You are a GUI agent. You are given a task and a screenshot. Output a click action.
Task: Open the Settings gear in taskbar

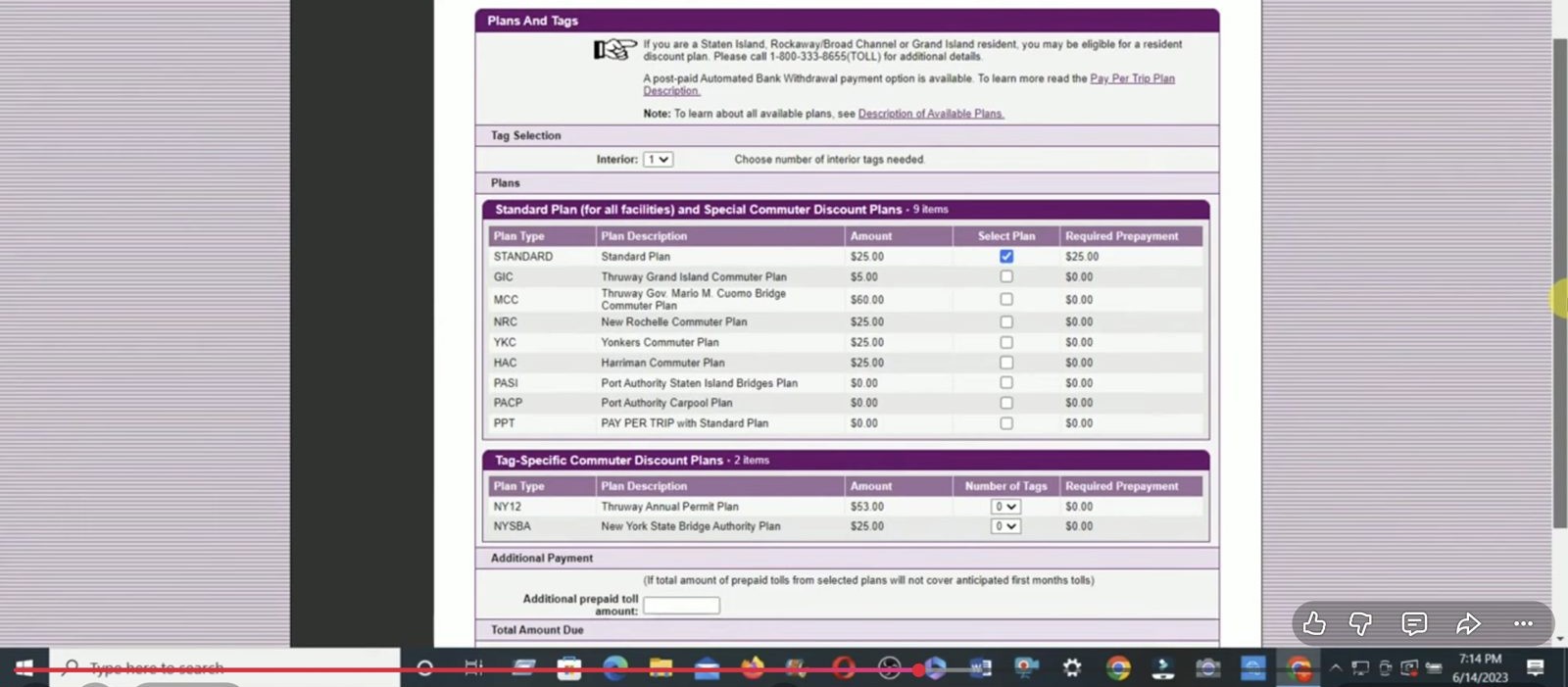[x=1072, y=668]
